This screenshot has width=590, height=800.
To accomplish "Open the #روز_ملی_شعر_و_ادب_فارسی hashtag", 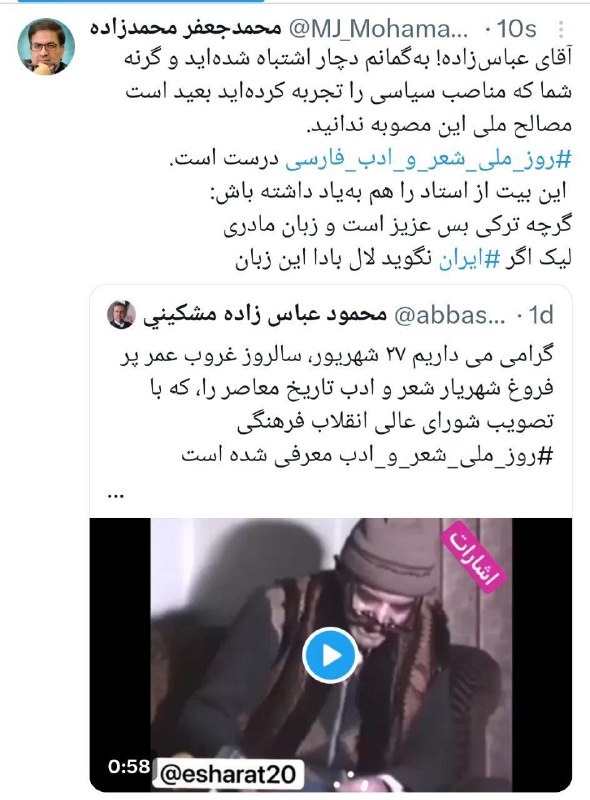I will coord(428,159).
